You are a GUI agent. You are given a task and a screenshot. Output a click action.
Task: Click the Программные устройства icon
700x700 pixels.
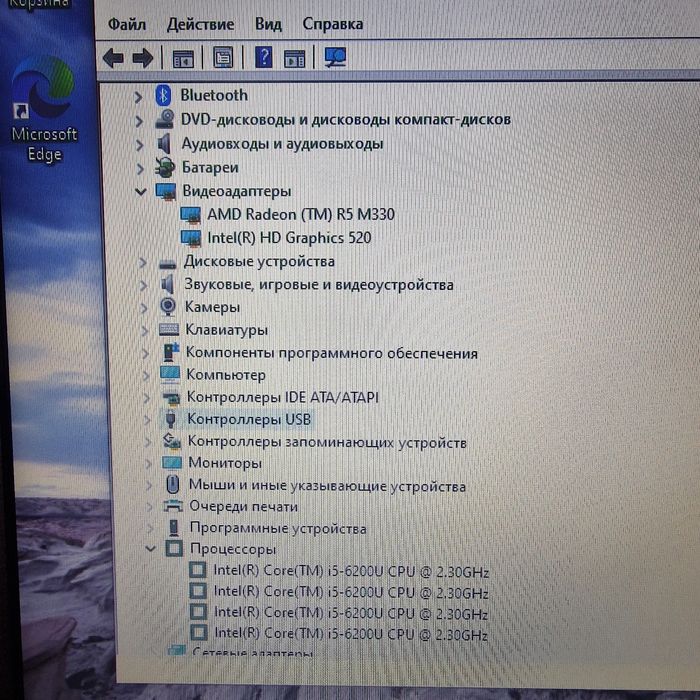[x=174, y=528]
